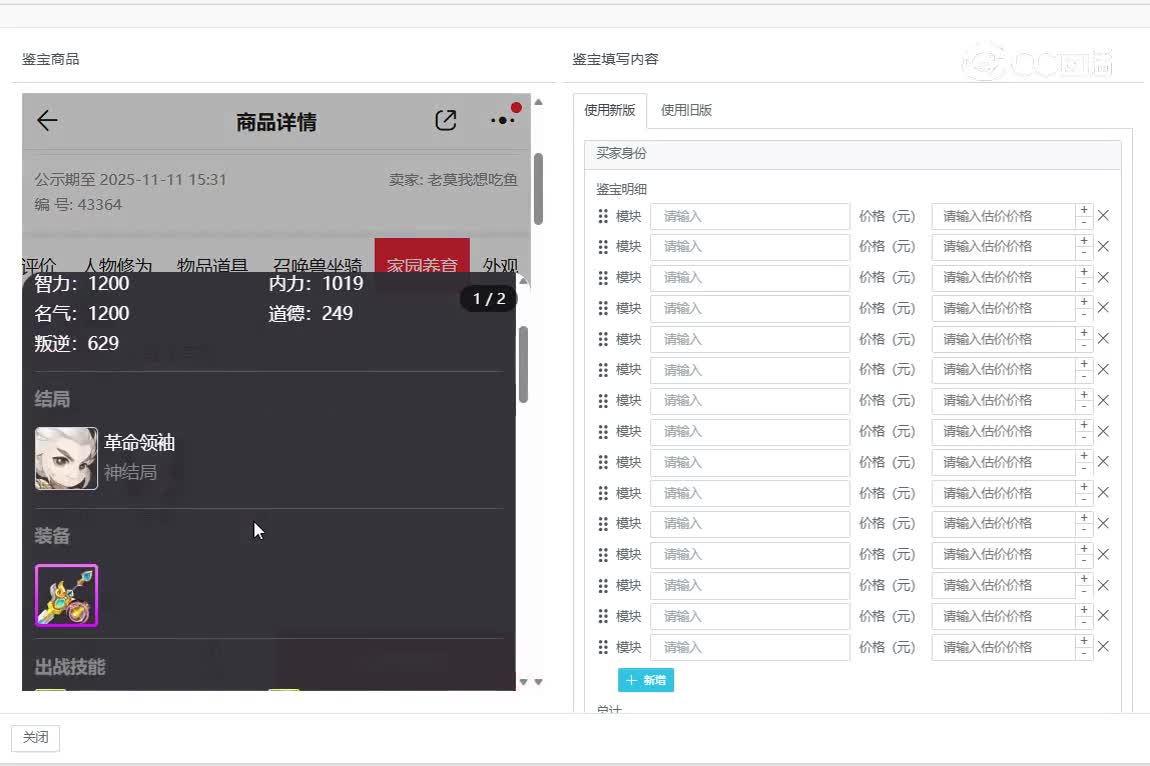The height and width of the screenshot is (766, 1150).
Task: Click the last 模块 请输入 text field
Action: pos(750,646)
